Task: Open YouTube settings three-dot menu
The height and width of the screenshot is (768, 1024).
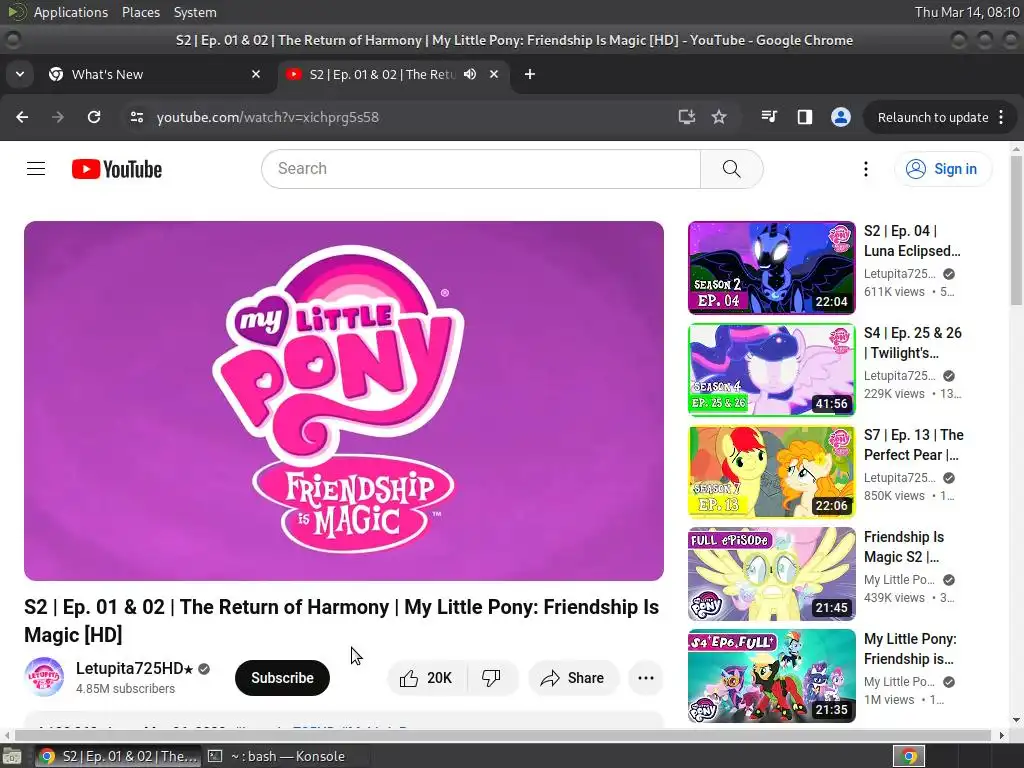Action: click(865, 169)
